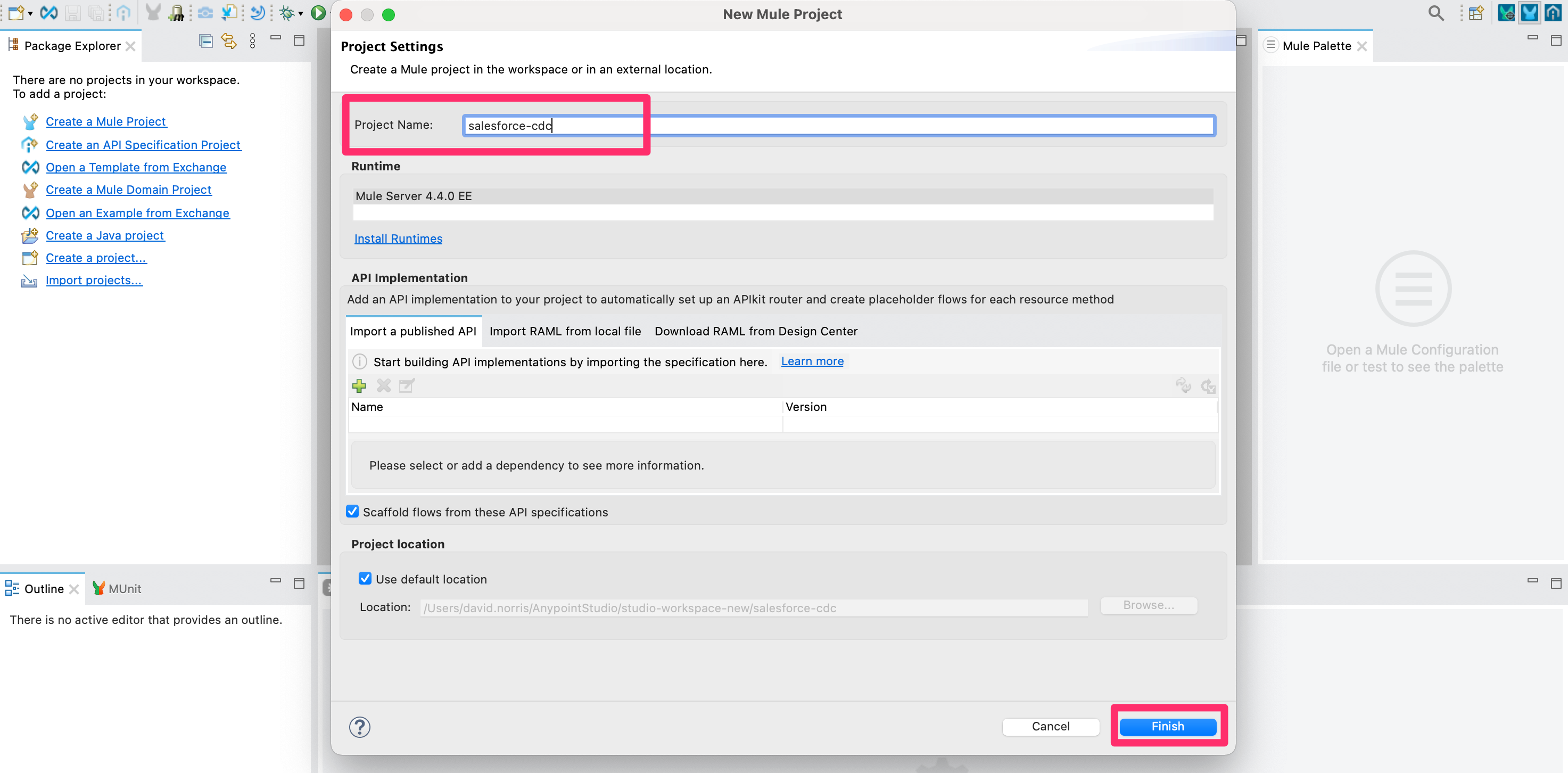
Task: Click the Name column header
Action: pos(565,407)
